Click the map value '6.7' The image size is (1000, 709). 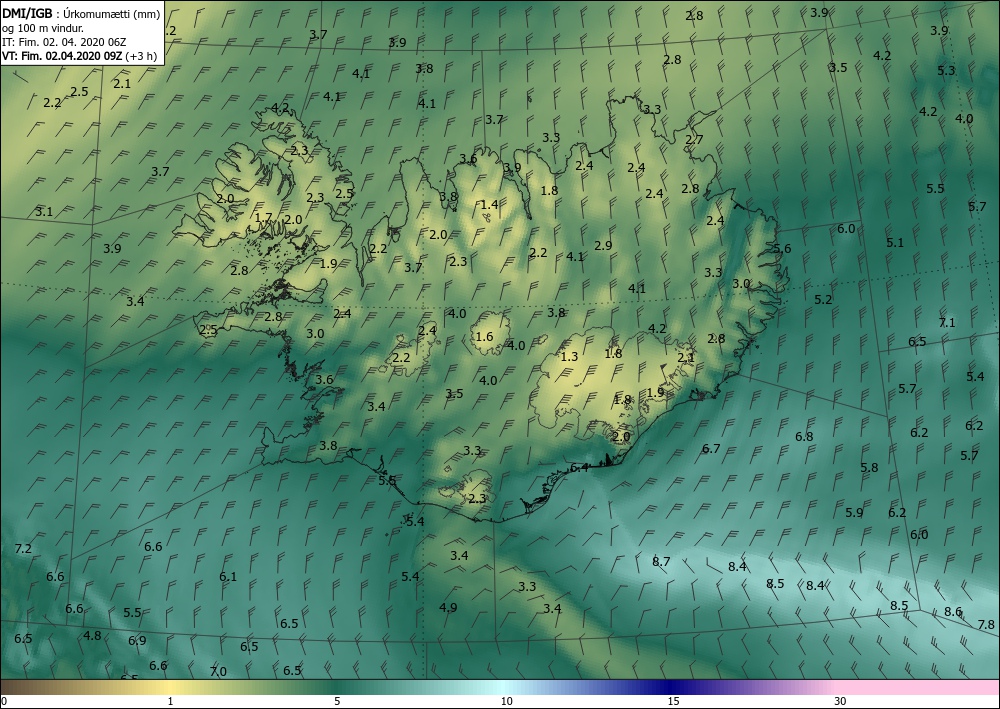click(x=711, y=449)
